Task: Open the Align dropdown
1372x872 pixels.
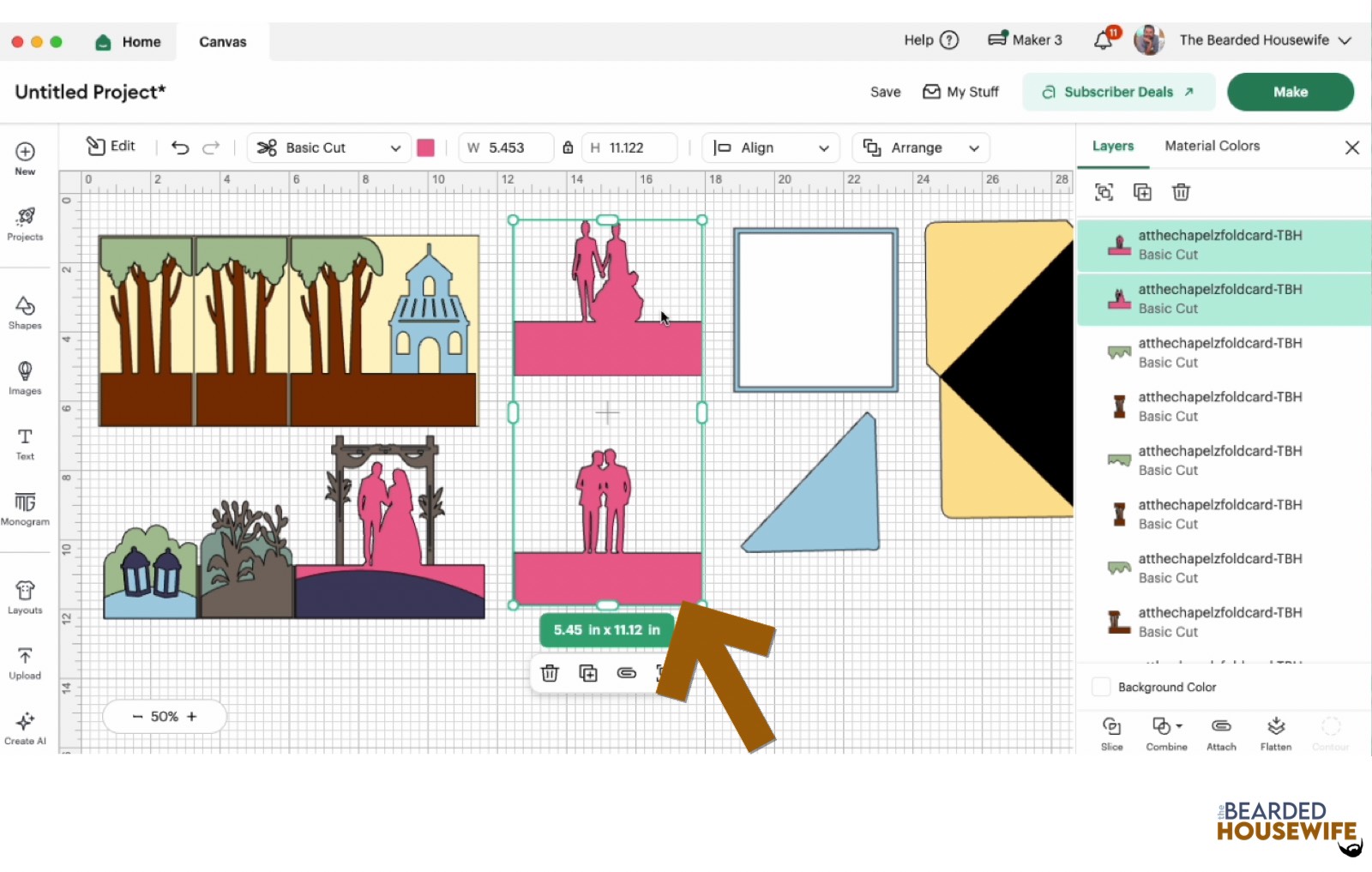Action: [x=771, y=147]
